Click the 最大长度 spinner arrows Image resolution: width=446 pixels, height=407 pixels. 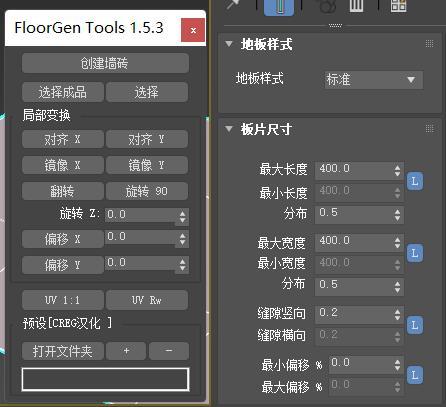coord(397,171)
